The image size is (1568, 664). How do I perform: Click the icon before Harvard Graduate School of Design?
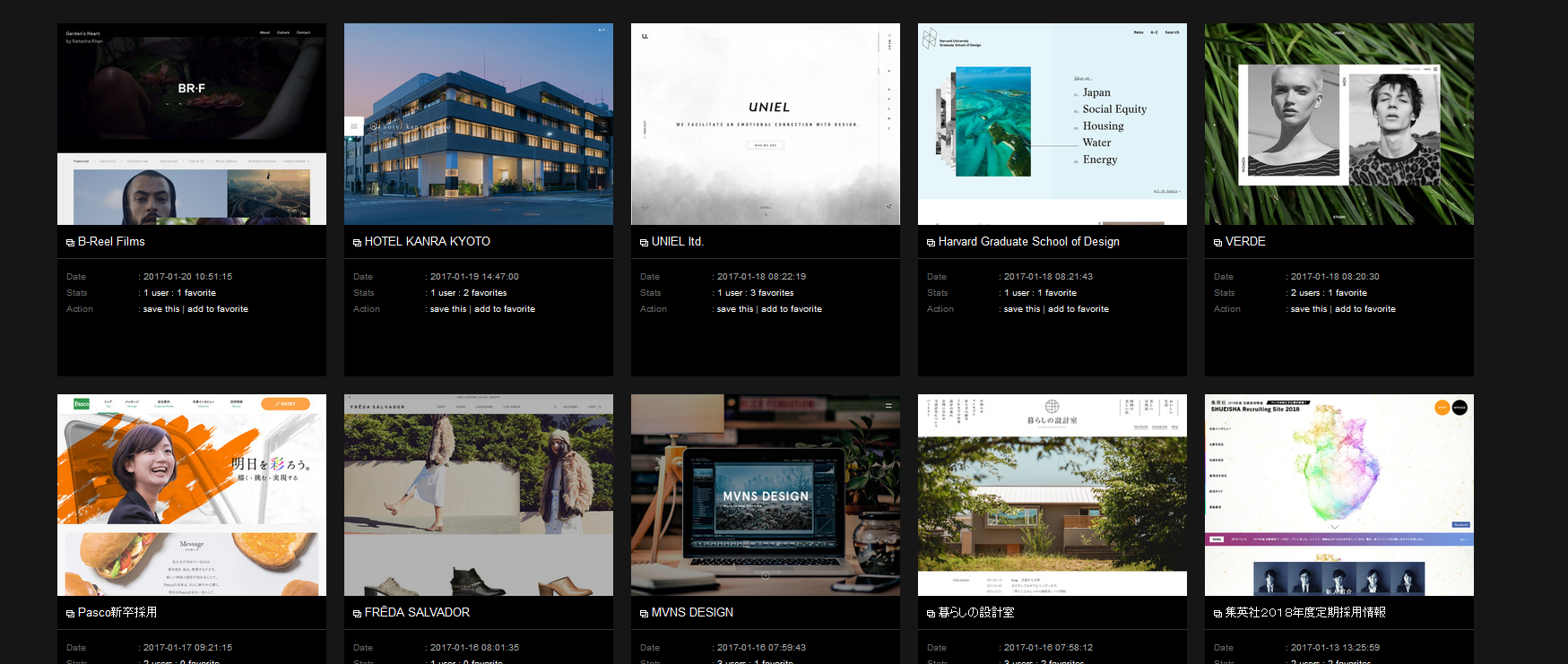pos(931,243)
